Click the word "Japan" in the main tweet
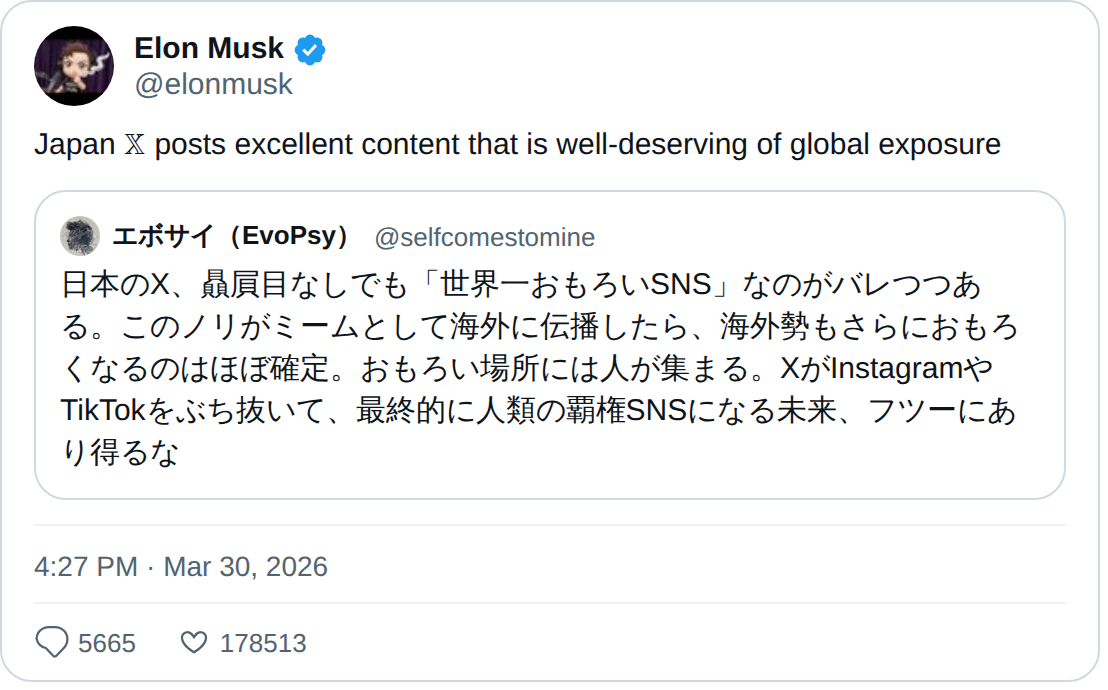The height and width of the screenshot is (690, 1108). click(x=74, y=145)
